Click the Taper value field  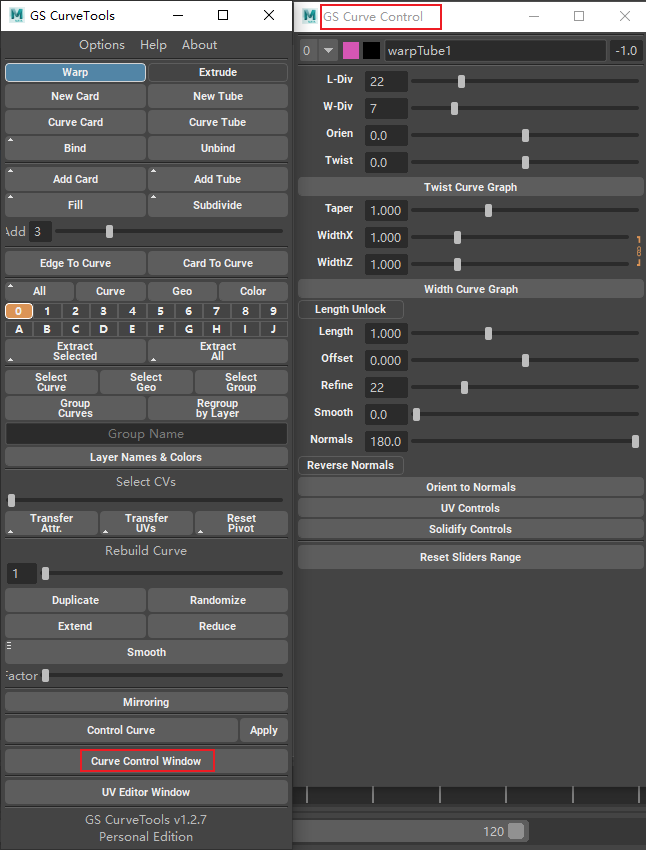coord(386,210)
